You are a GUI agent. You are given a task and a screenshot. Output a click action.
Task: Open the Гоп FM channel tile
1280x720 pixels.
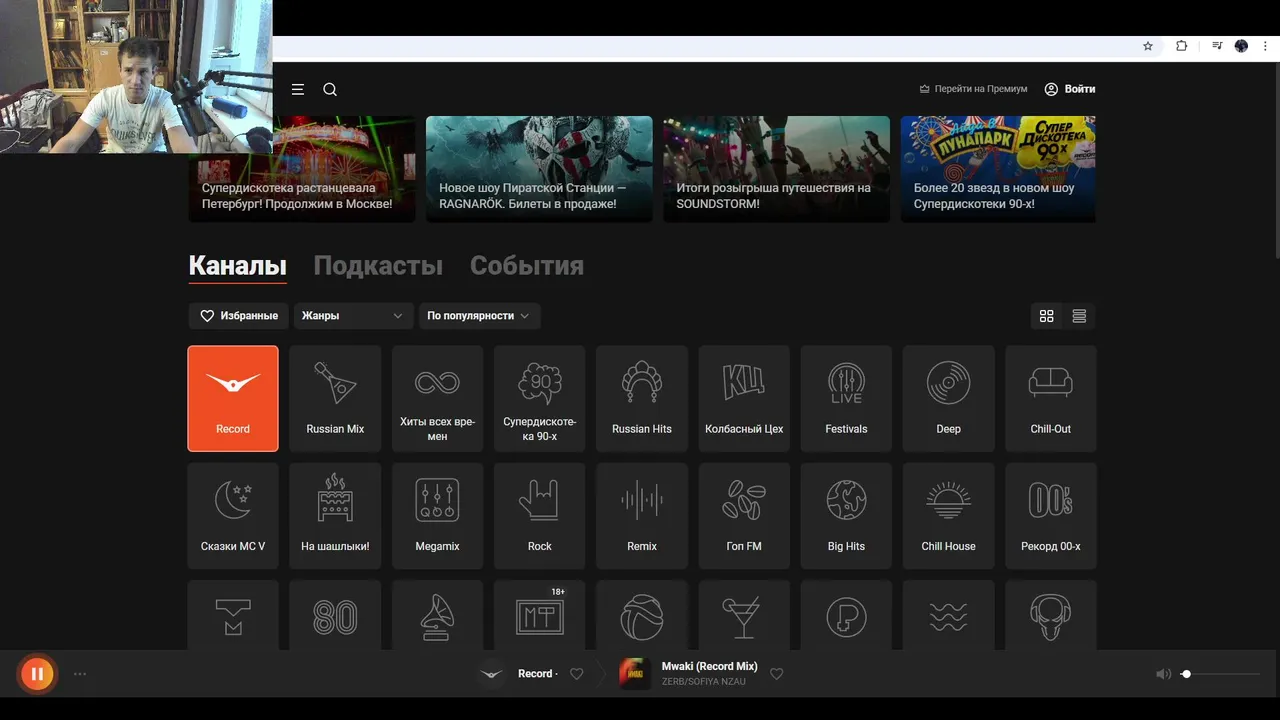(x=744, y=516)
